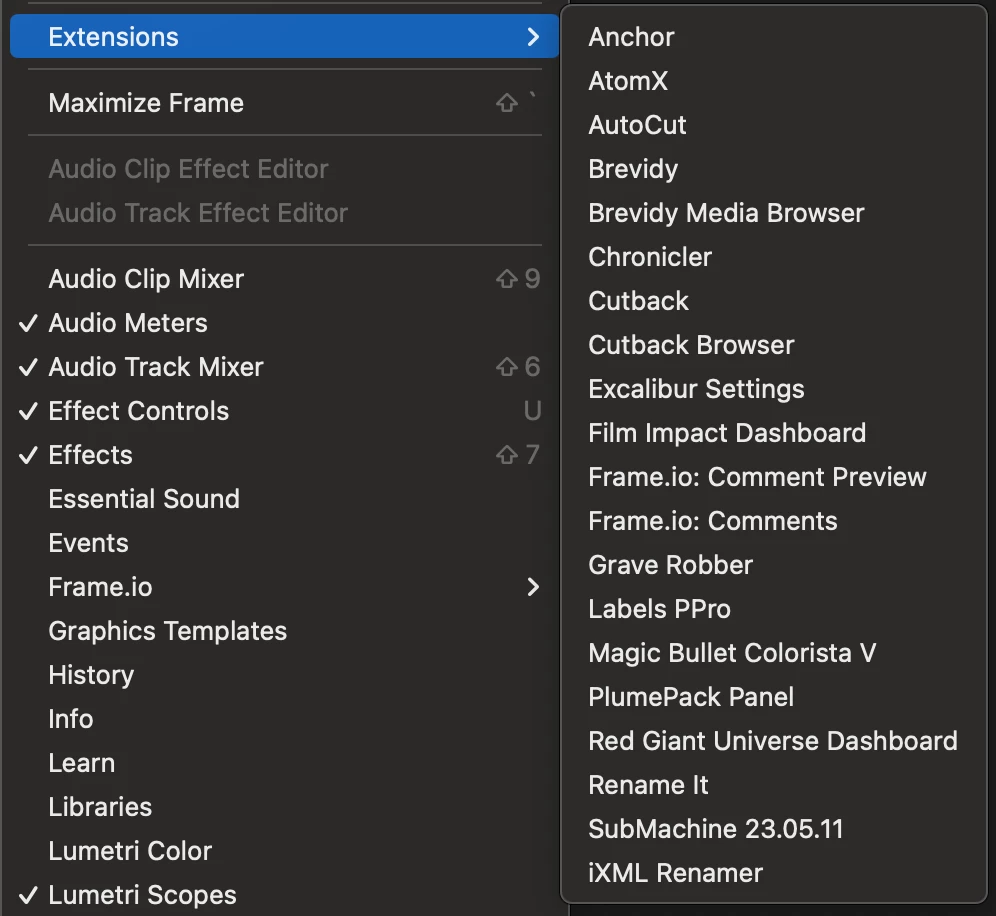Open Excalibur Settings extension

pyautogui.click(x=774, y=389)
